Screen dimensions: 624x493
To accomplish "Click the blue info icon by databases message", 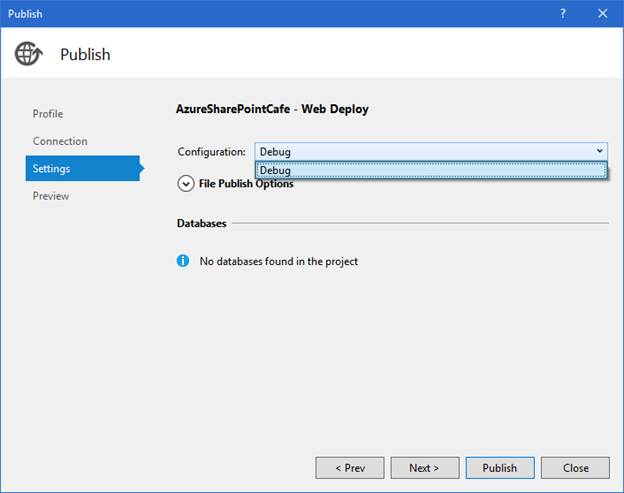I will click(183, 261).
